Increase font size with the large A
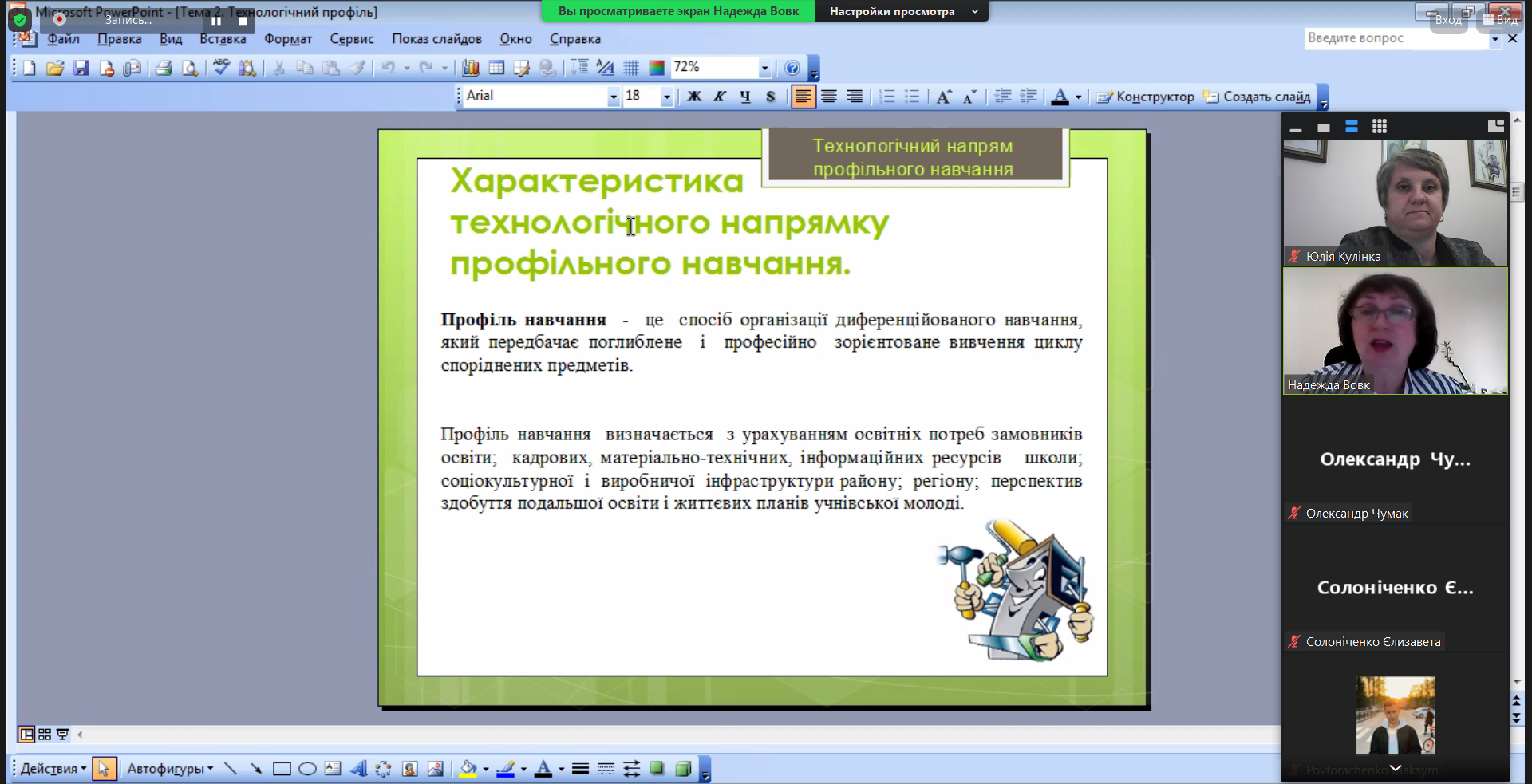The image size is (1532, 784). pyautogui.click(x=944, y=97)
